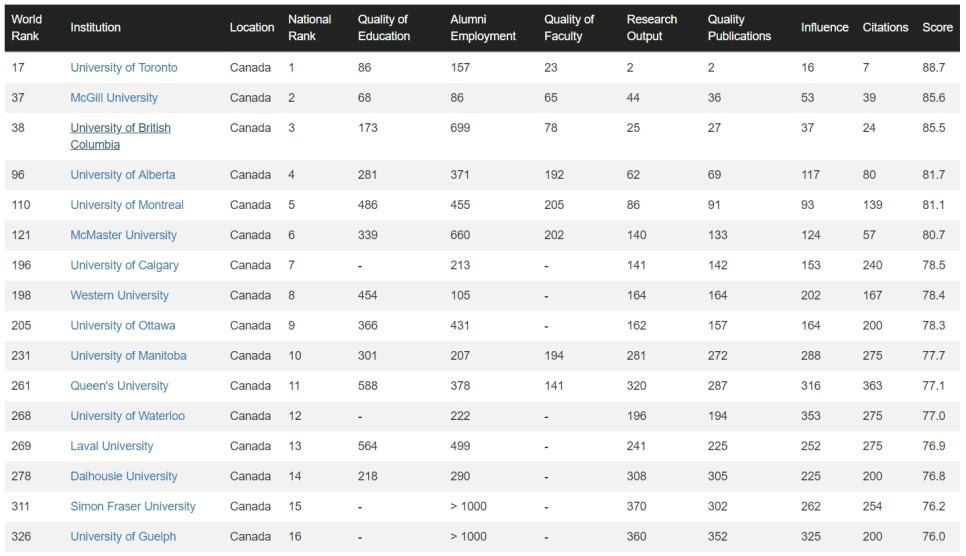Open the University of Toronto link
Image resolution: width=966 pixels, height=556 pixels.
(x=124, y=68)
